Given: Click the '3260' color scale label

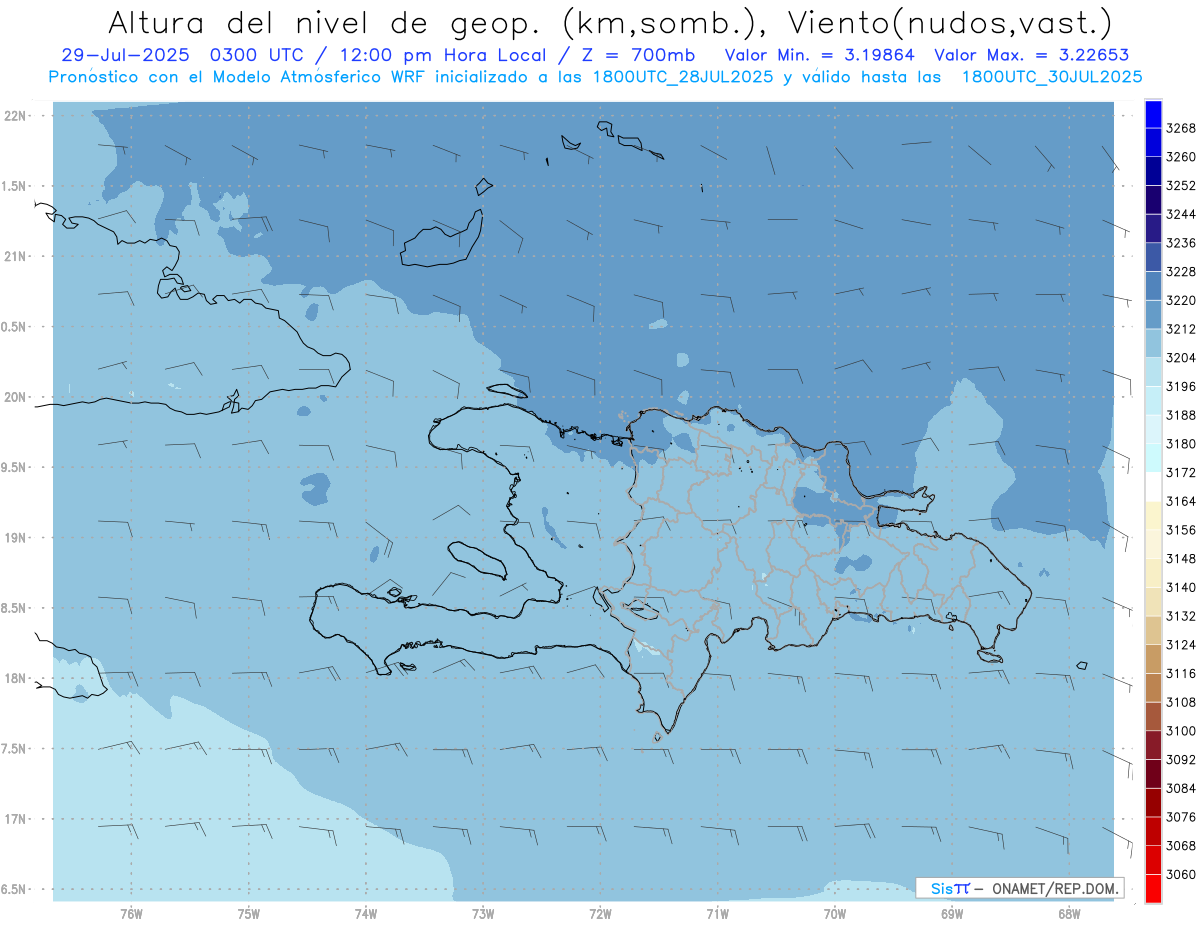Looking at the screenshot, I should 1180,157.
